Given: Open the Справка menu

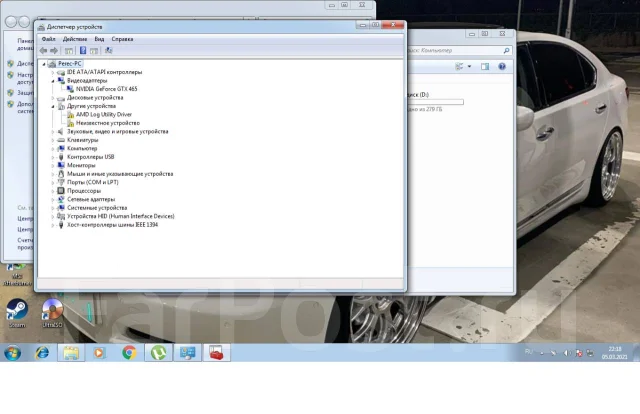Looking at the screenshot, I should tap(122, 39).
